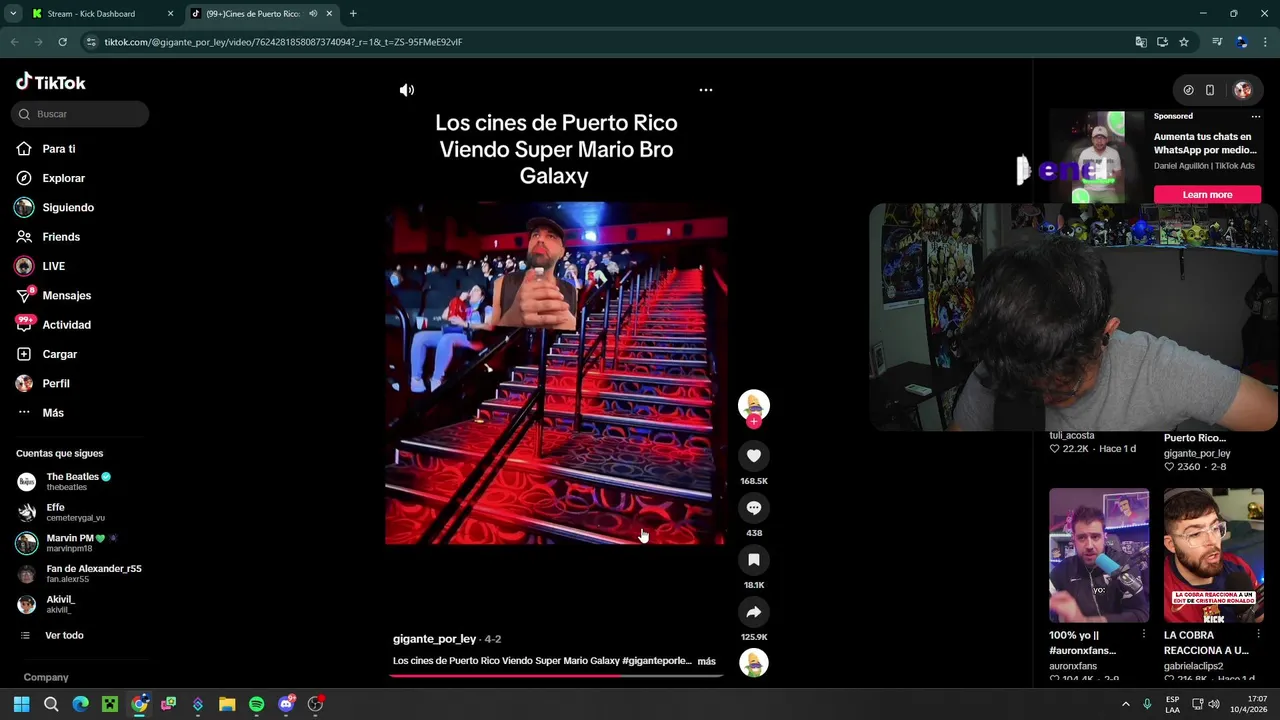Open Discord from the taskbar
The image size is (1280, 720).
pyautogui.click(x=286, y=704)
